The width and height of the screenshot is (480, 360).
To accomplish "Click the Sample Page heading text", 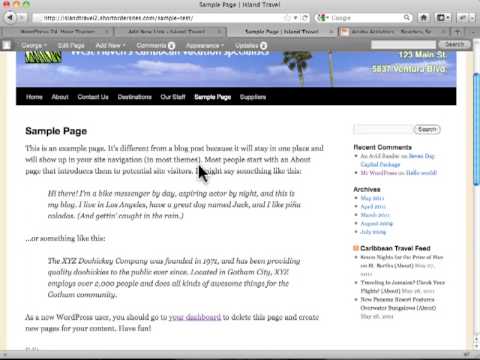I will tap(56, 131).
